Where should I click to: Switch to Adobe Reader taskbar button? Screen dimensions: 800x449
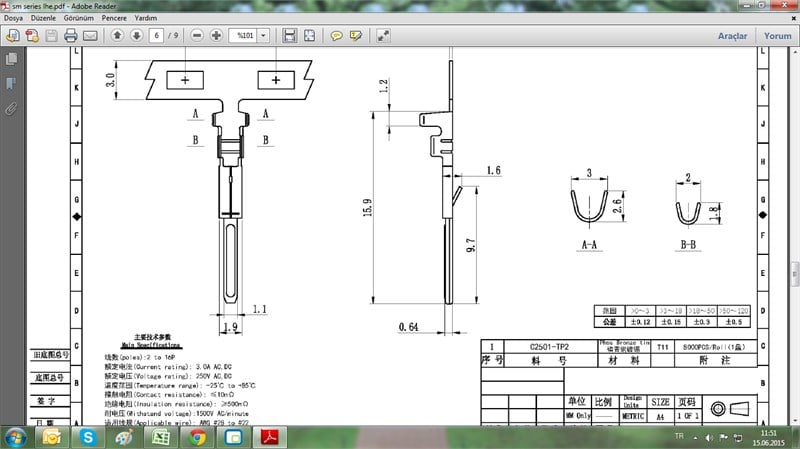[270, 438]
